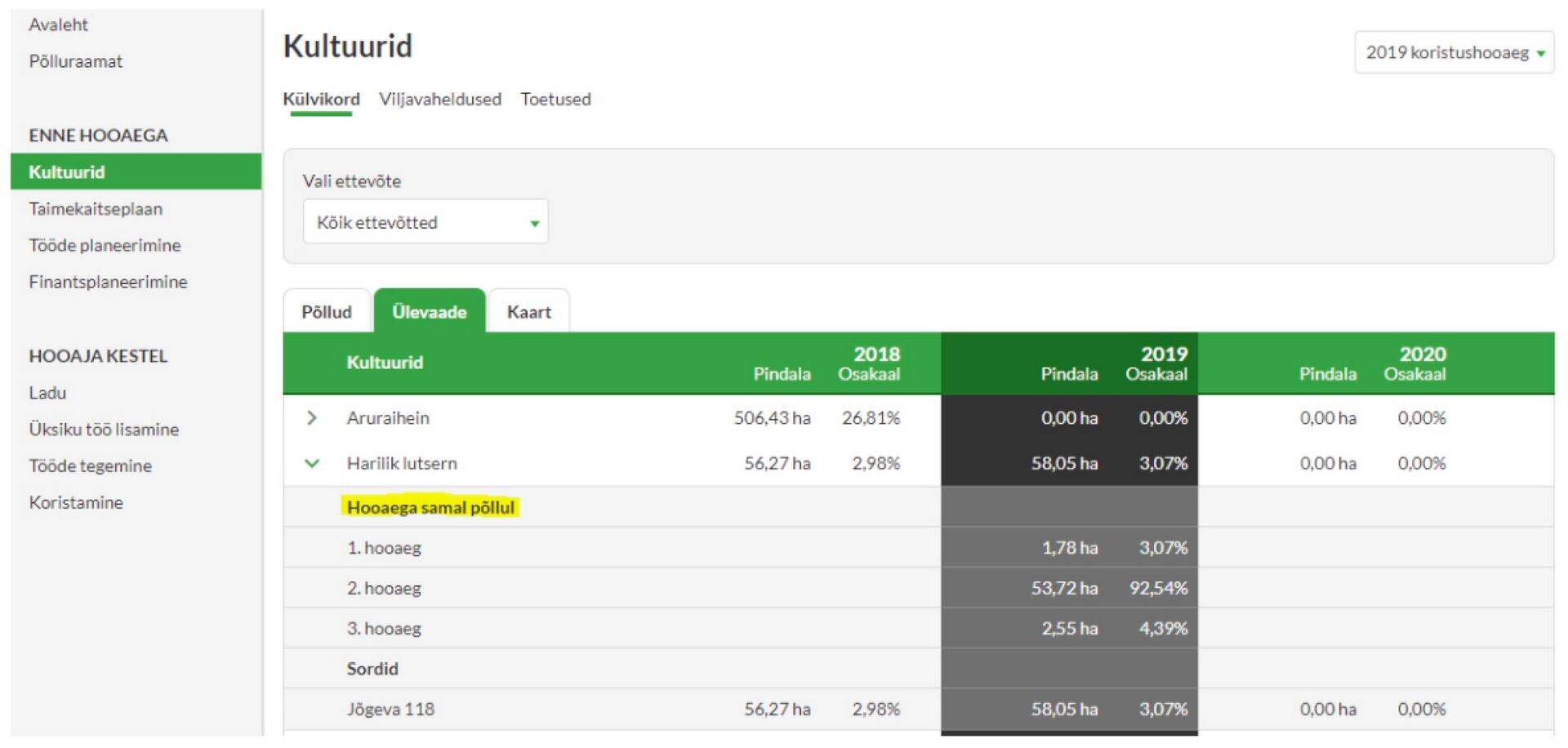Open Koristamine from the sidebar
Image resolution: width=1568 pixels, height=748 pixels.
[x=76, y=503]
